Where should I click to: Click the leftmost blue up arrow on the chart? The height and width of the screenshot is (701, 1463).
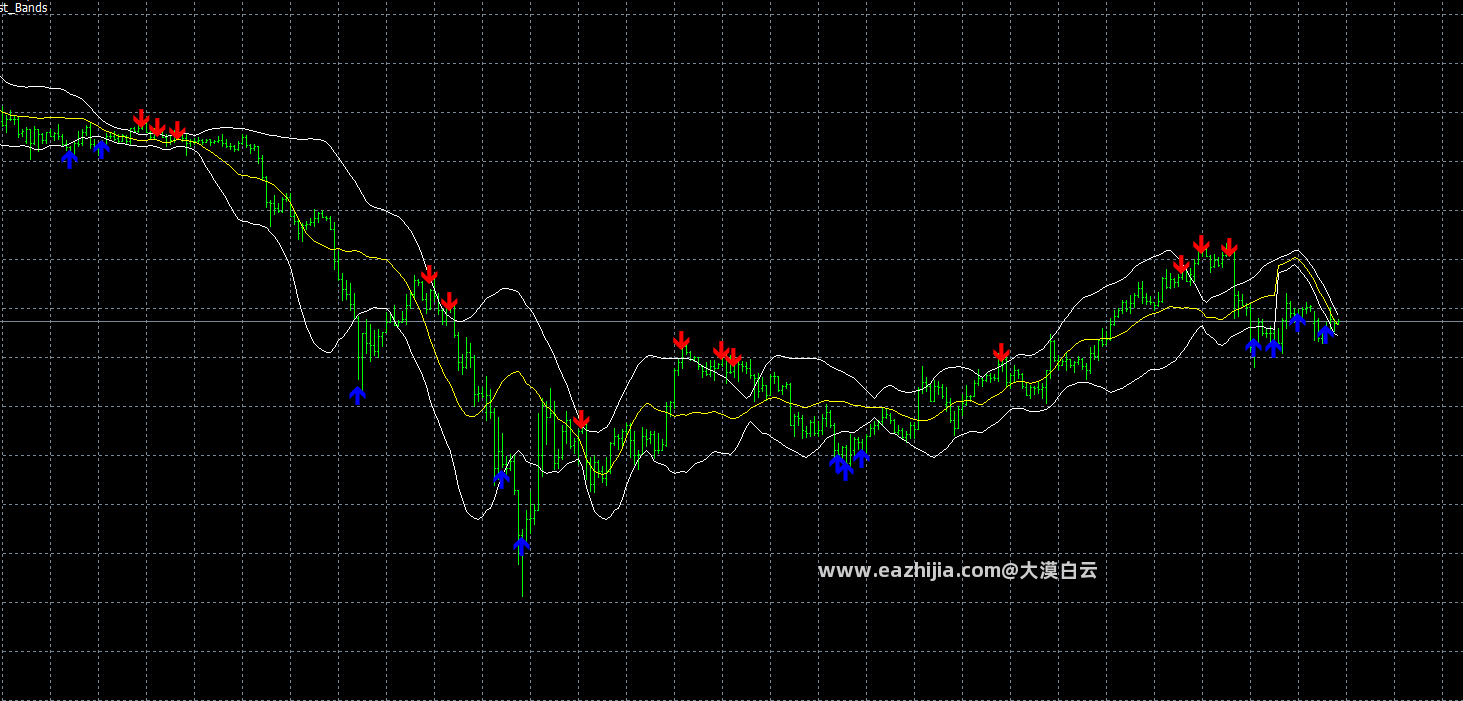tap(69, 158)
